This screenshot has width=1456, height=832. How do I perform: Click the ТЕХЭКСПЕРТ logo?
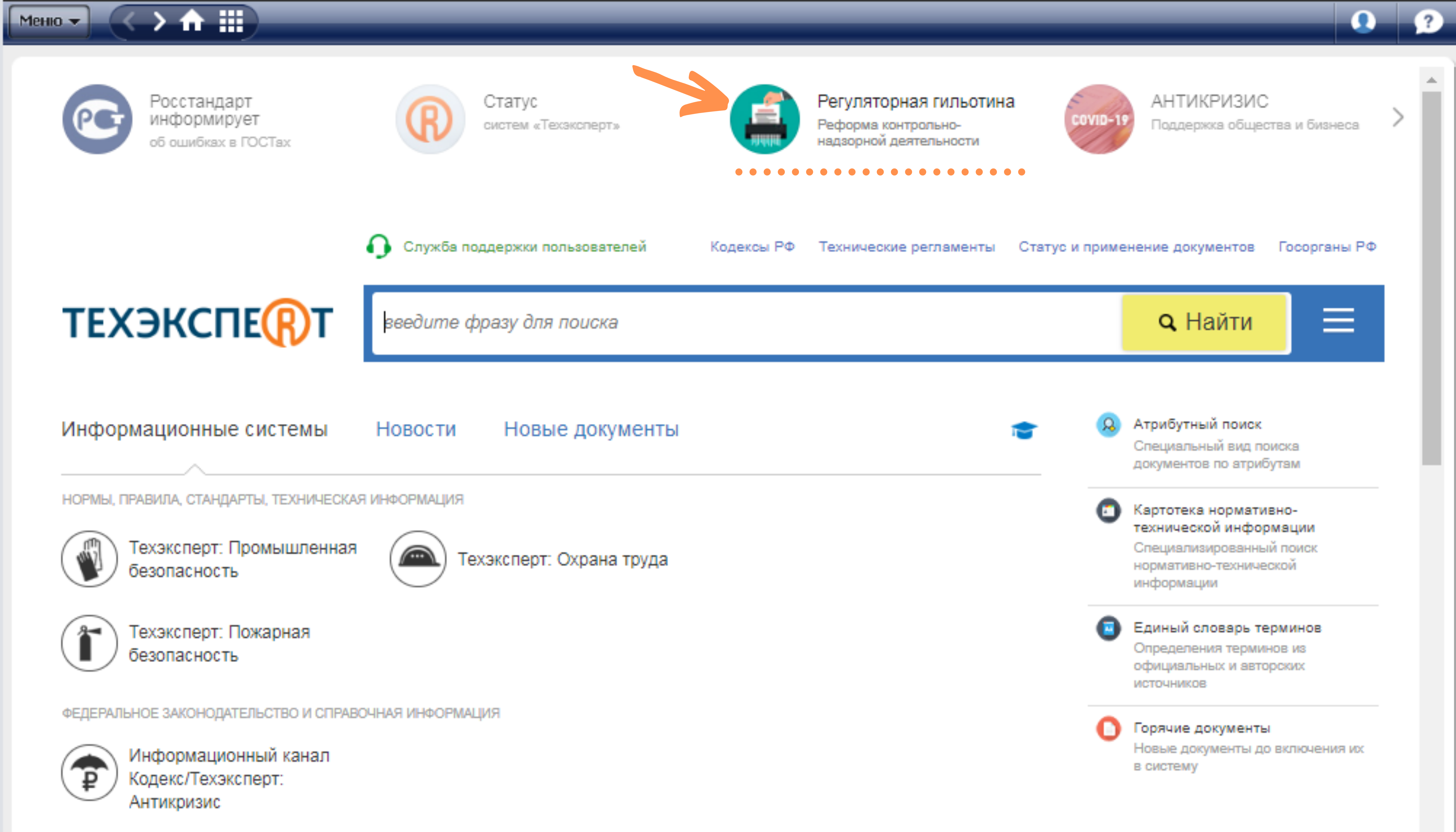[198, 323]
